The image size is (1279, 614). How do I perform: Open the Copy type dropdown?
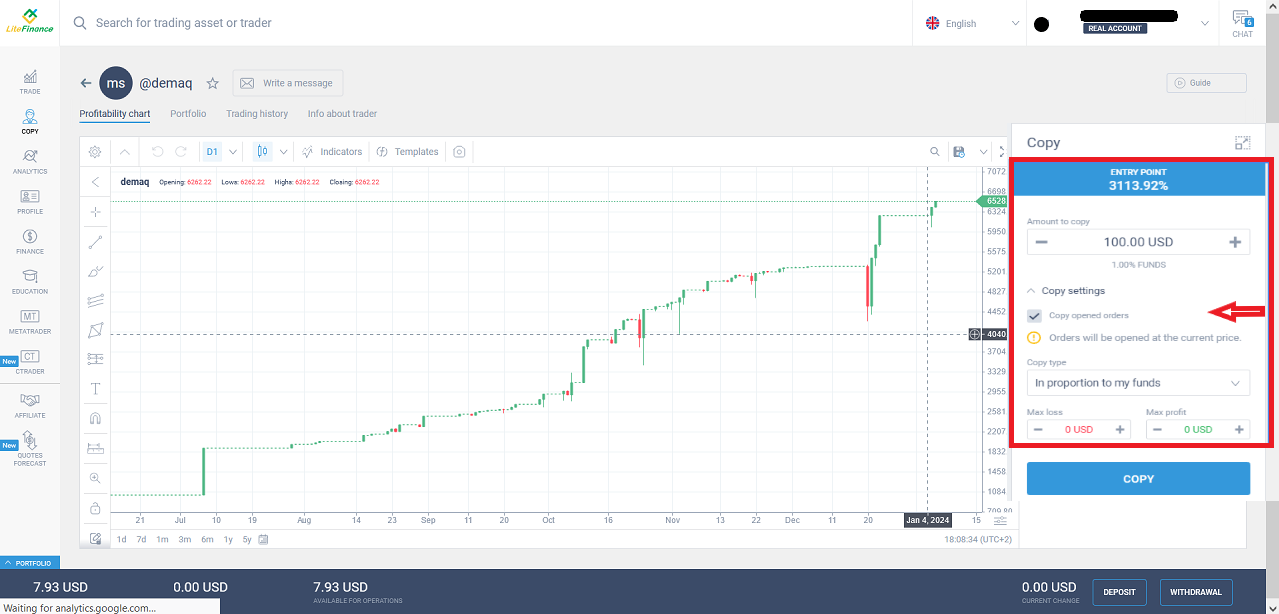point(1138,383)
